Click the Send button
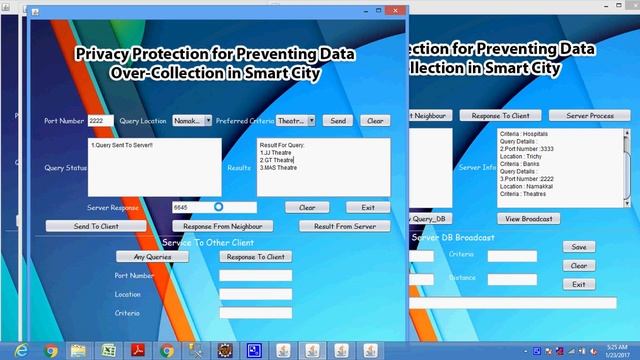 pos(338,120)
